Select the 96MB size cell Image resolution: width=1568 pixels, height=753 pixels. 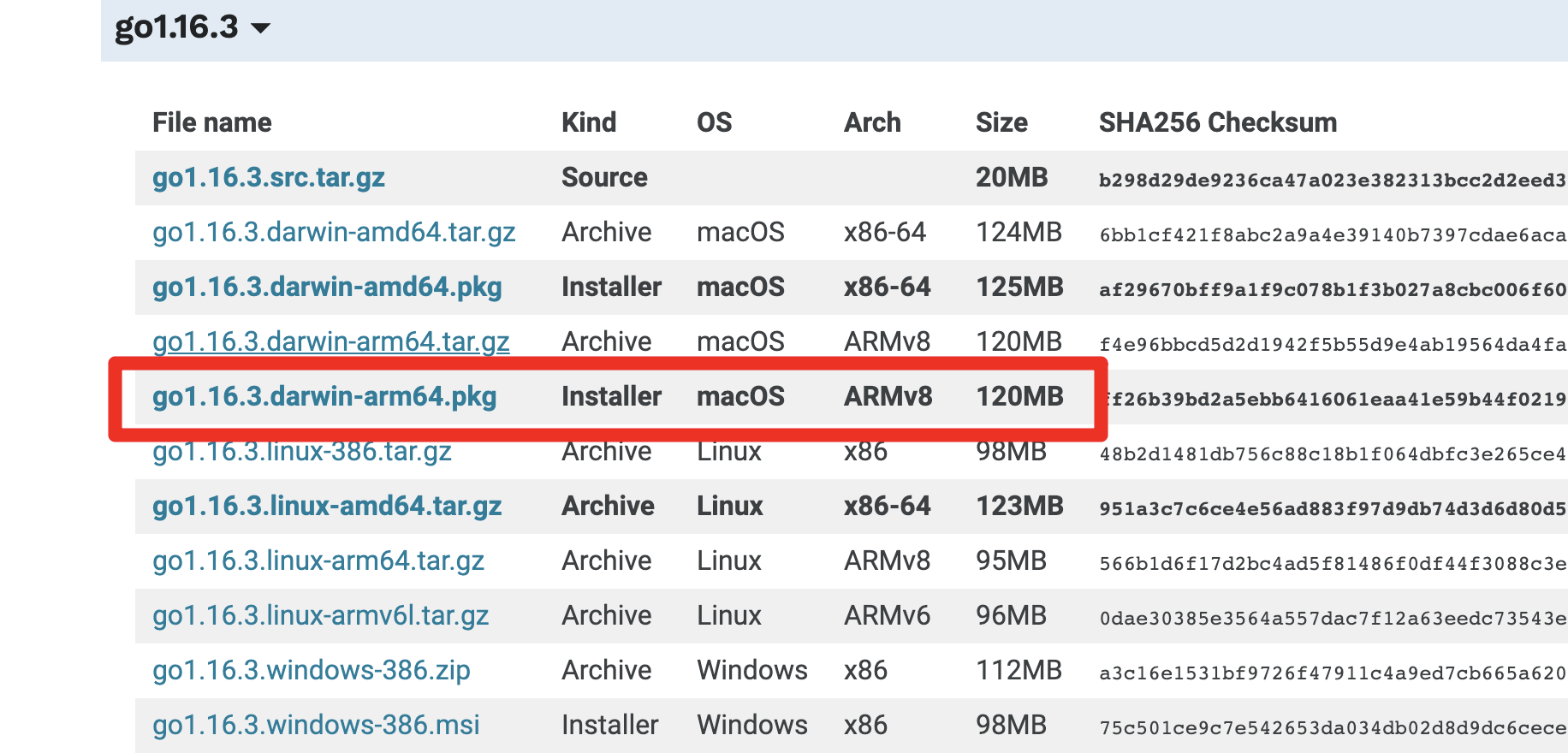(x=1011, y=615)
